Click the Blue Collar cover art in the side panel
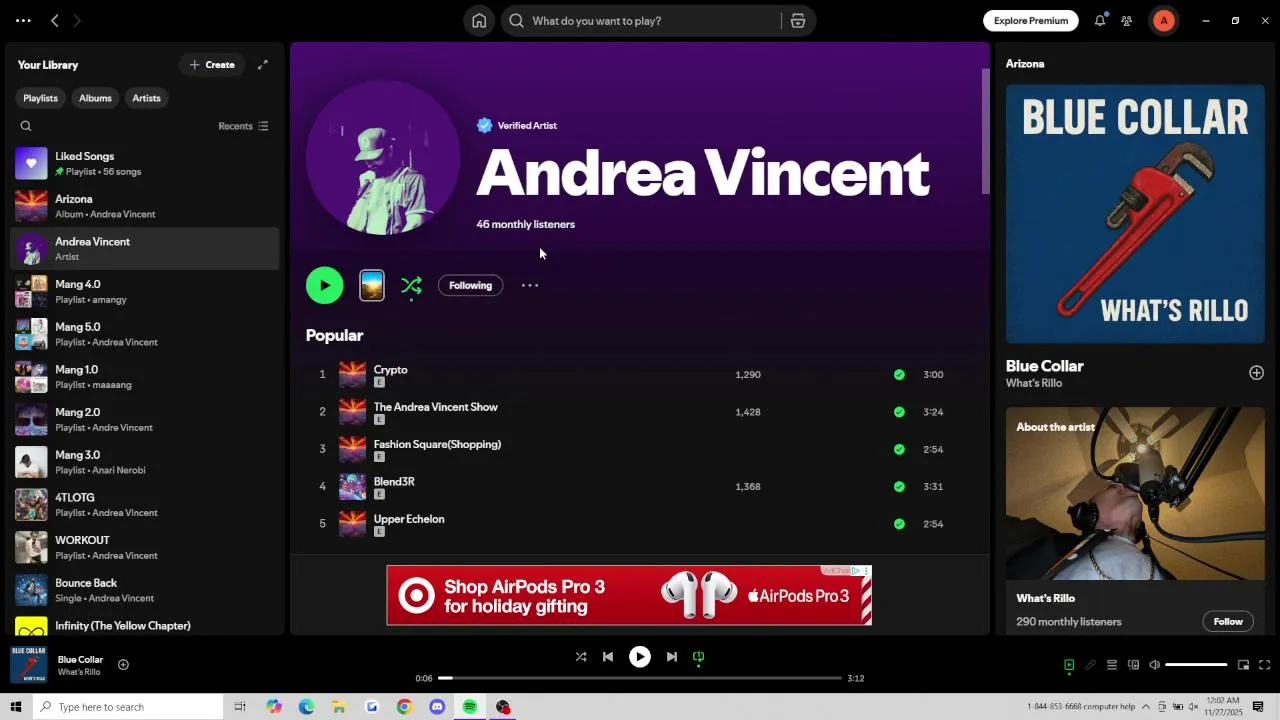The image size is (1280, 720). (x=1135, y=214)
